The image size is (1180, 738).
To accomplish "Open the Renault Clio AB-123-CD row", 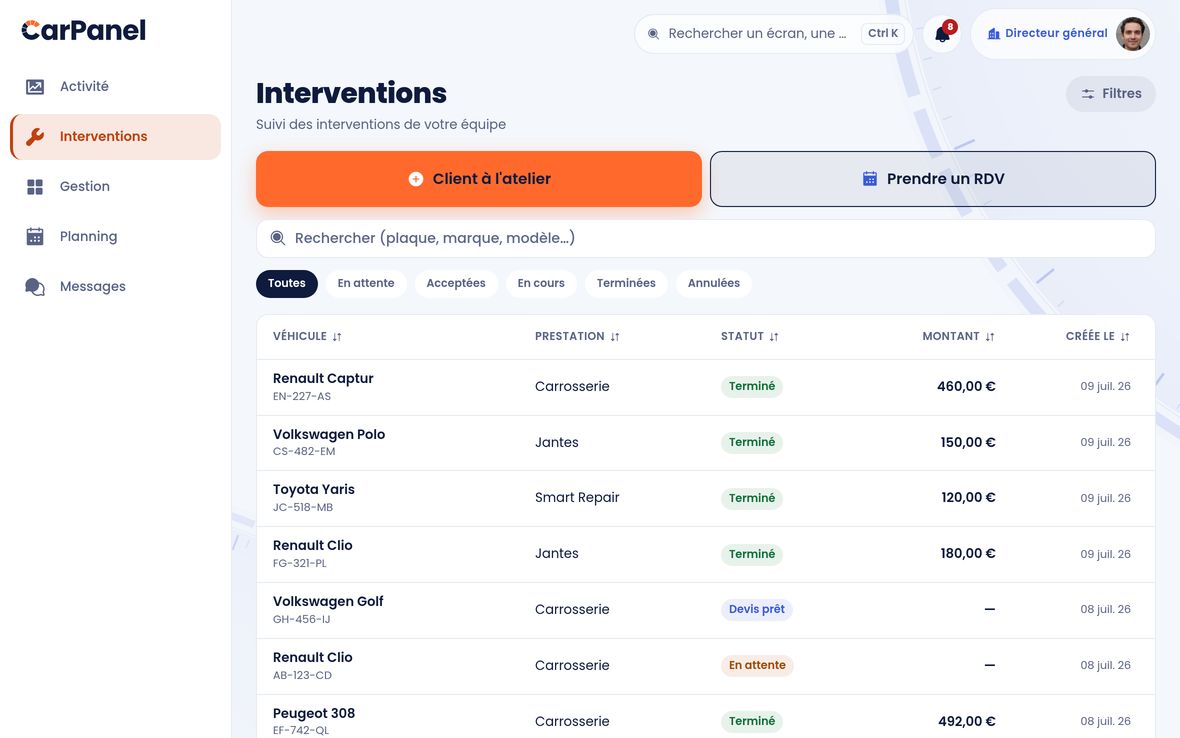I will tap(705, 666).
